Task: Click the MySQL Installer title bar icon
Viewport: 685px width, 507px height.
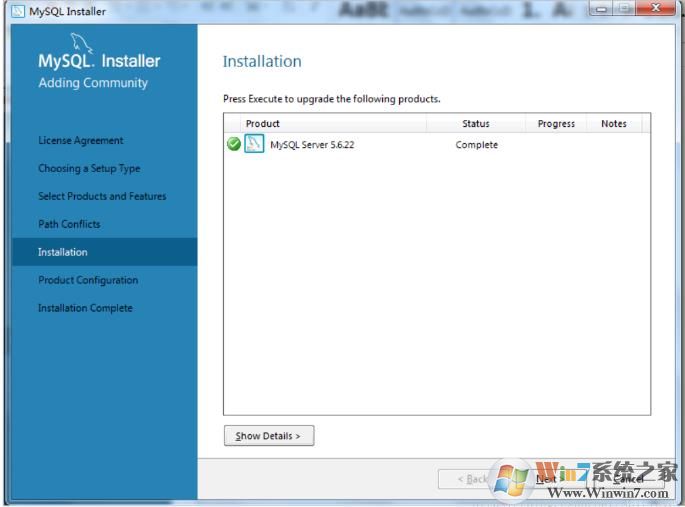Action: [x=19, y=12]
